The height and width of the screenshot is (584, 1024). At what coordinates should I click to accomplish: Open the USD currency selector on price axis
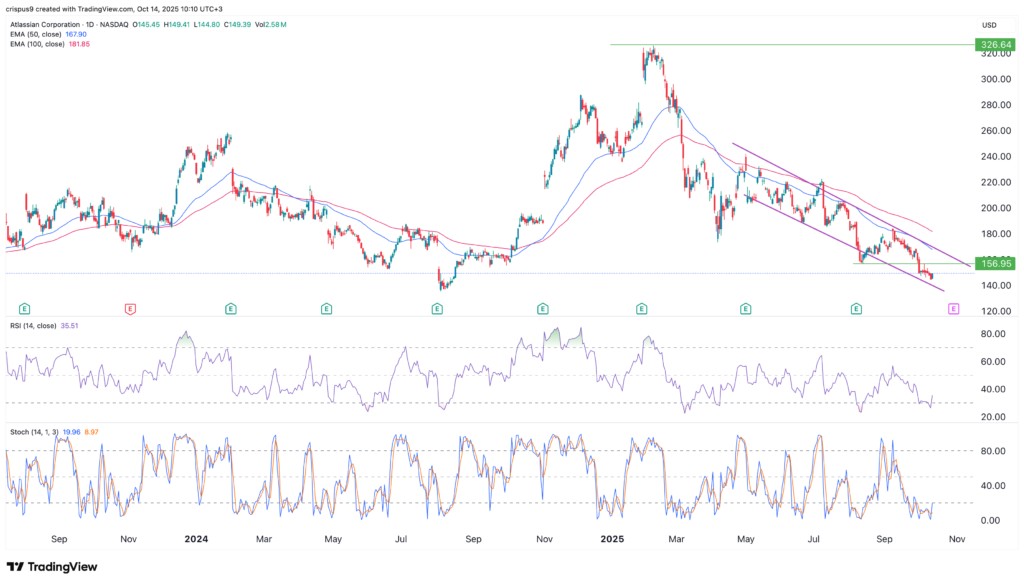(x=990, y=25)
